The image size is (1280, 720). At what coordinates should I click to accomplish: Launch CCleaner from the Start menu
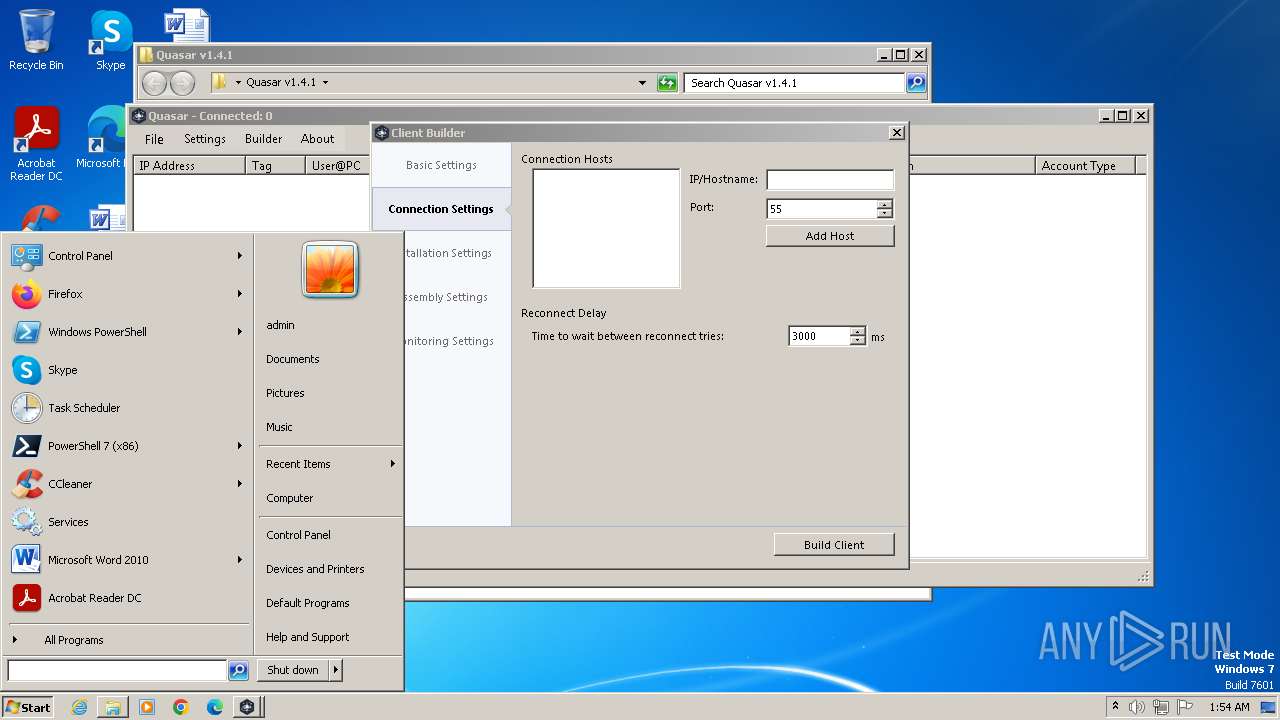pos(128,484)
